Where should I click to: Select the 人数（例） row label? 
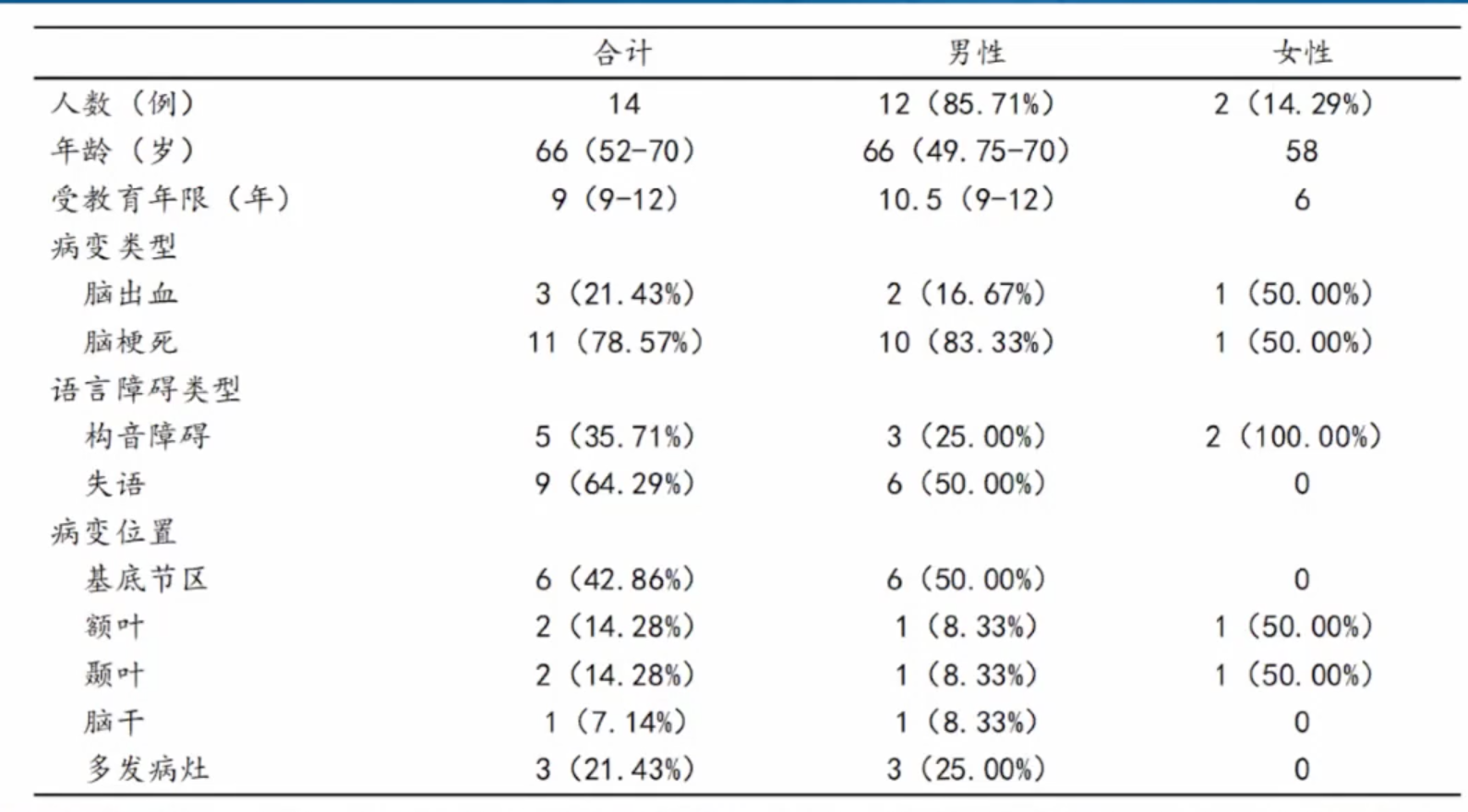pos(122,102)
